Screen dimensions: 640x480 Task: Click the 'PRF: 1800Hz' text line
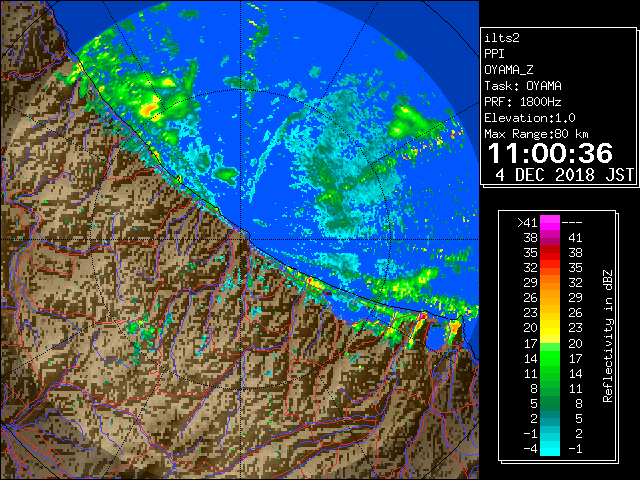[x=523, y=102]
